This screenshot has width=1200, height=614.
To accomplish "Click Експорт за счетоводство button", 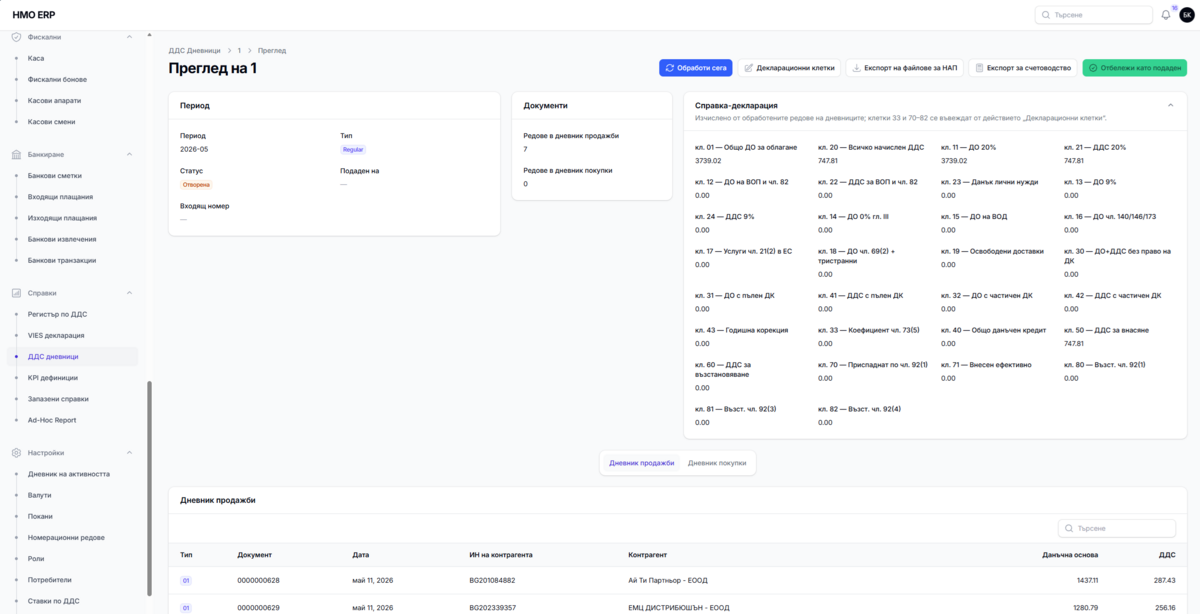I will [x=1022, y=68].
